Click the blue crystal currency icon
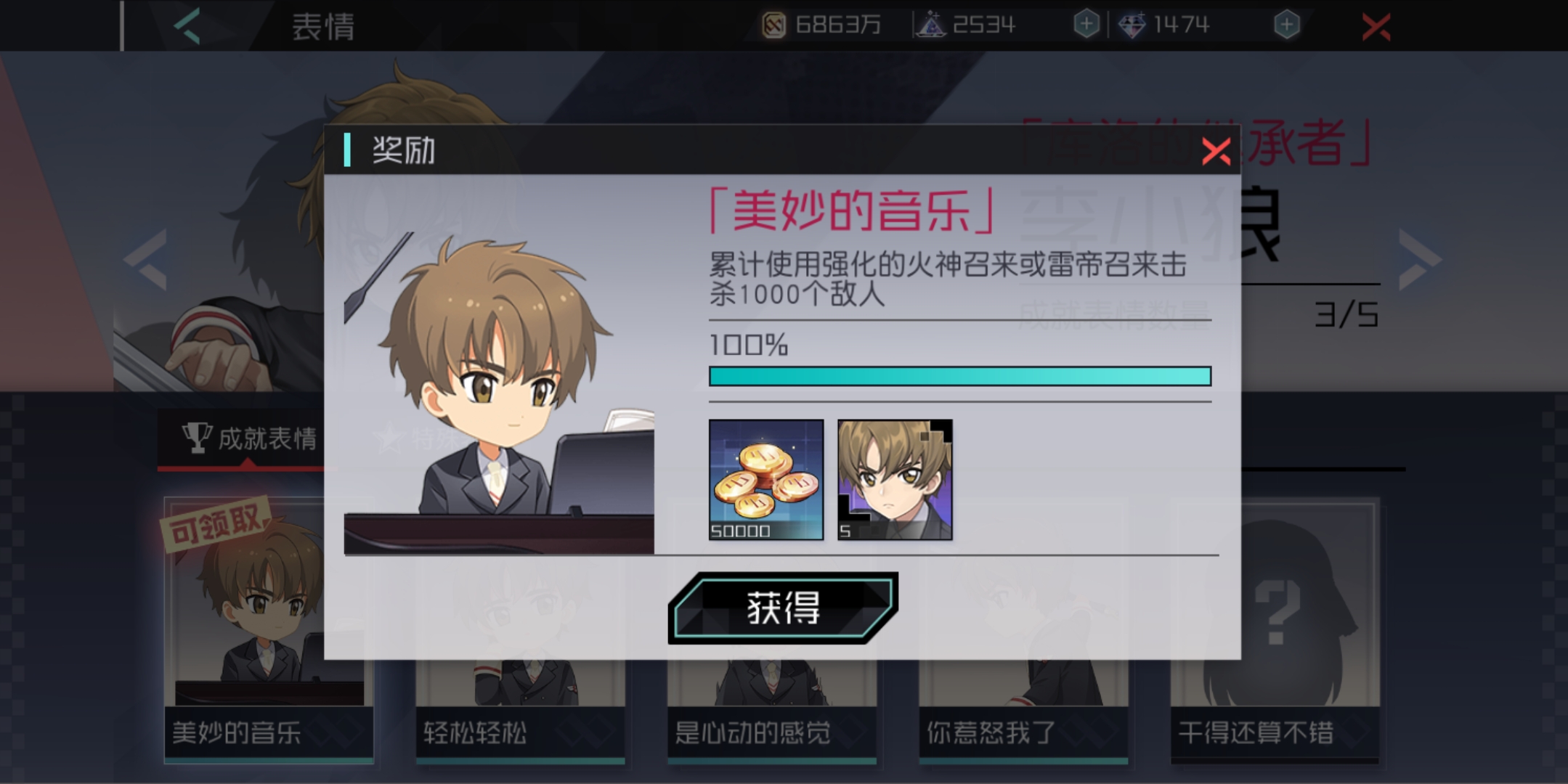This screenshot has width=1568, height=784. (930, 25)
